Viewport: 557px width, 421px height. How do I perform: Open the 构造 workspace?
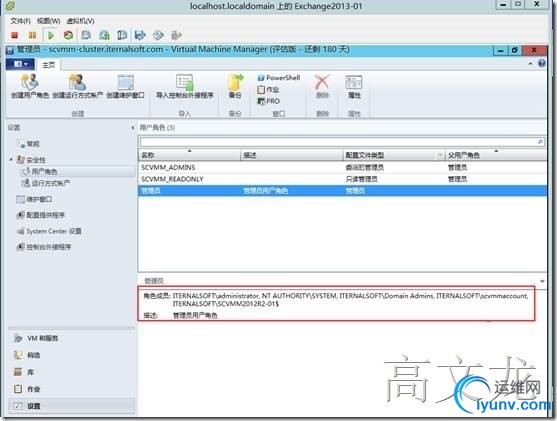tap(71, 355)
